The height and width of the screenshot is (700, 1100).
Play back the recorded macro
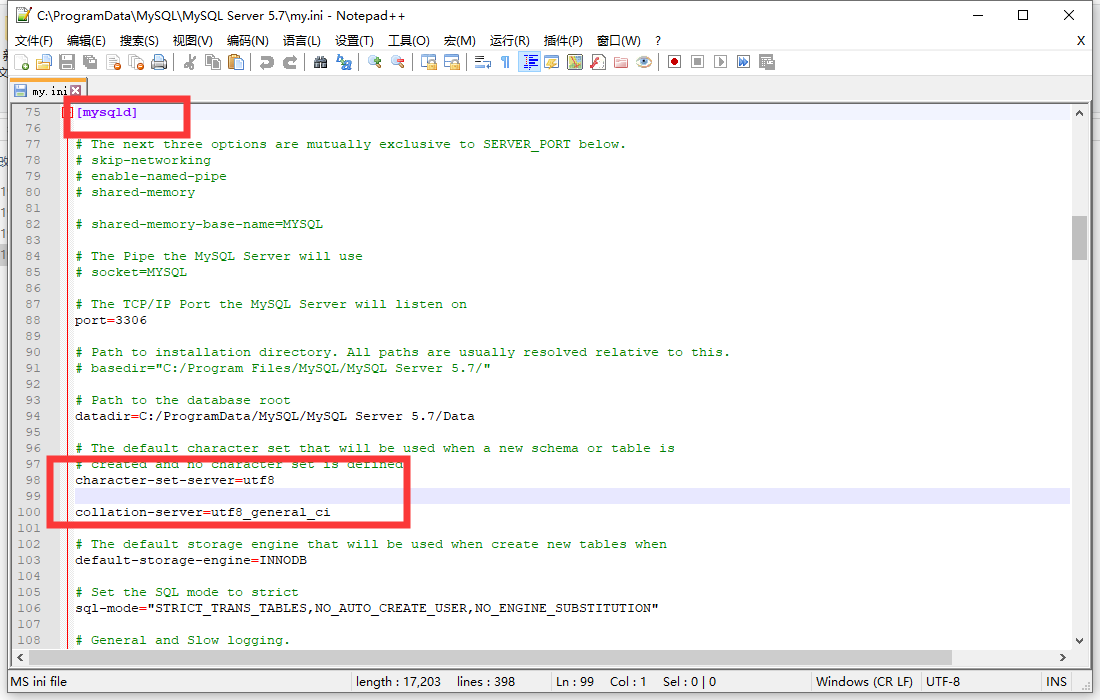720,62
